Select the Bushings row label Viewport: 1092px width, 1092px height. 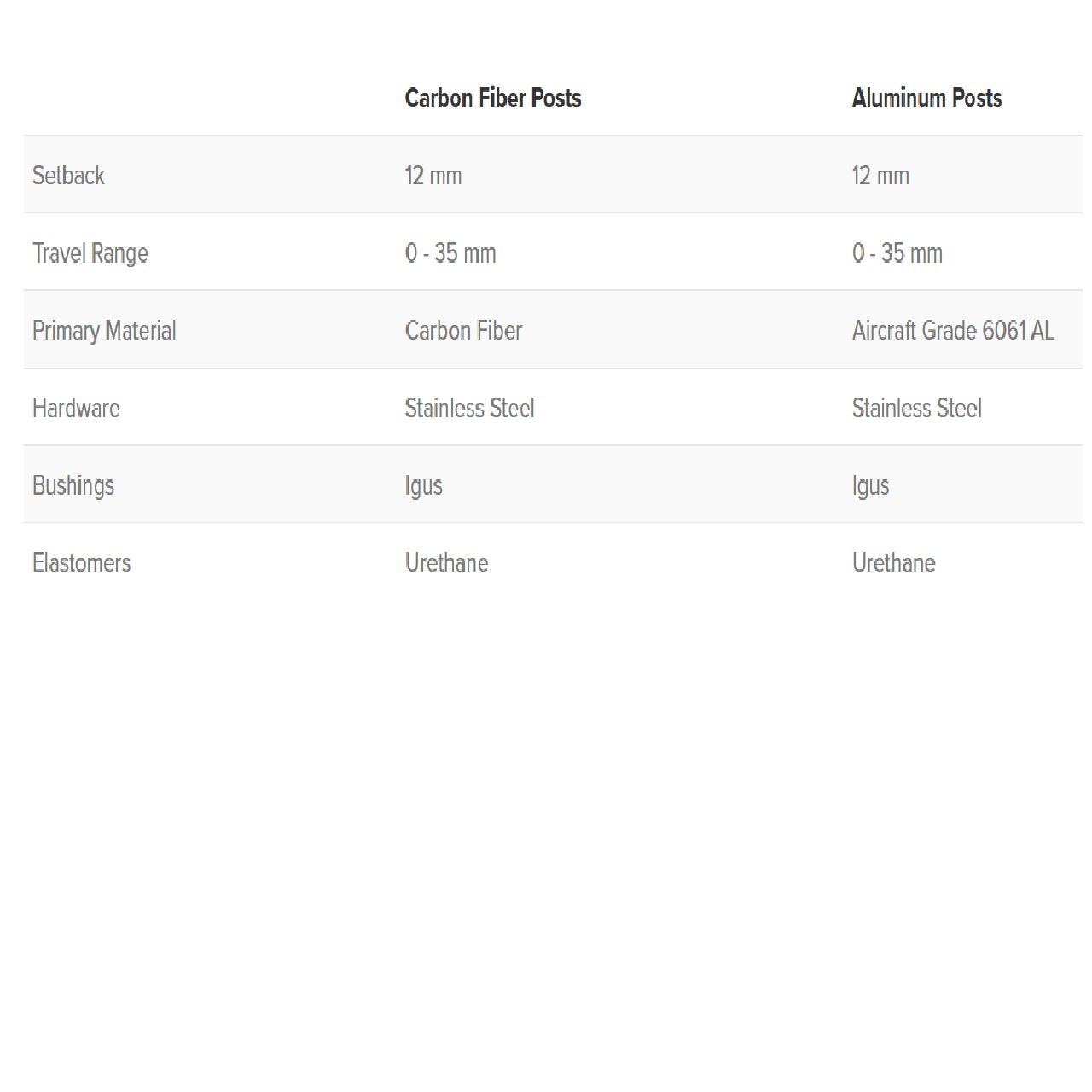pos(73,486)
